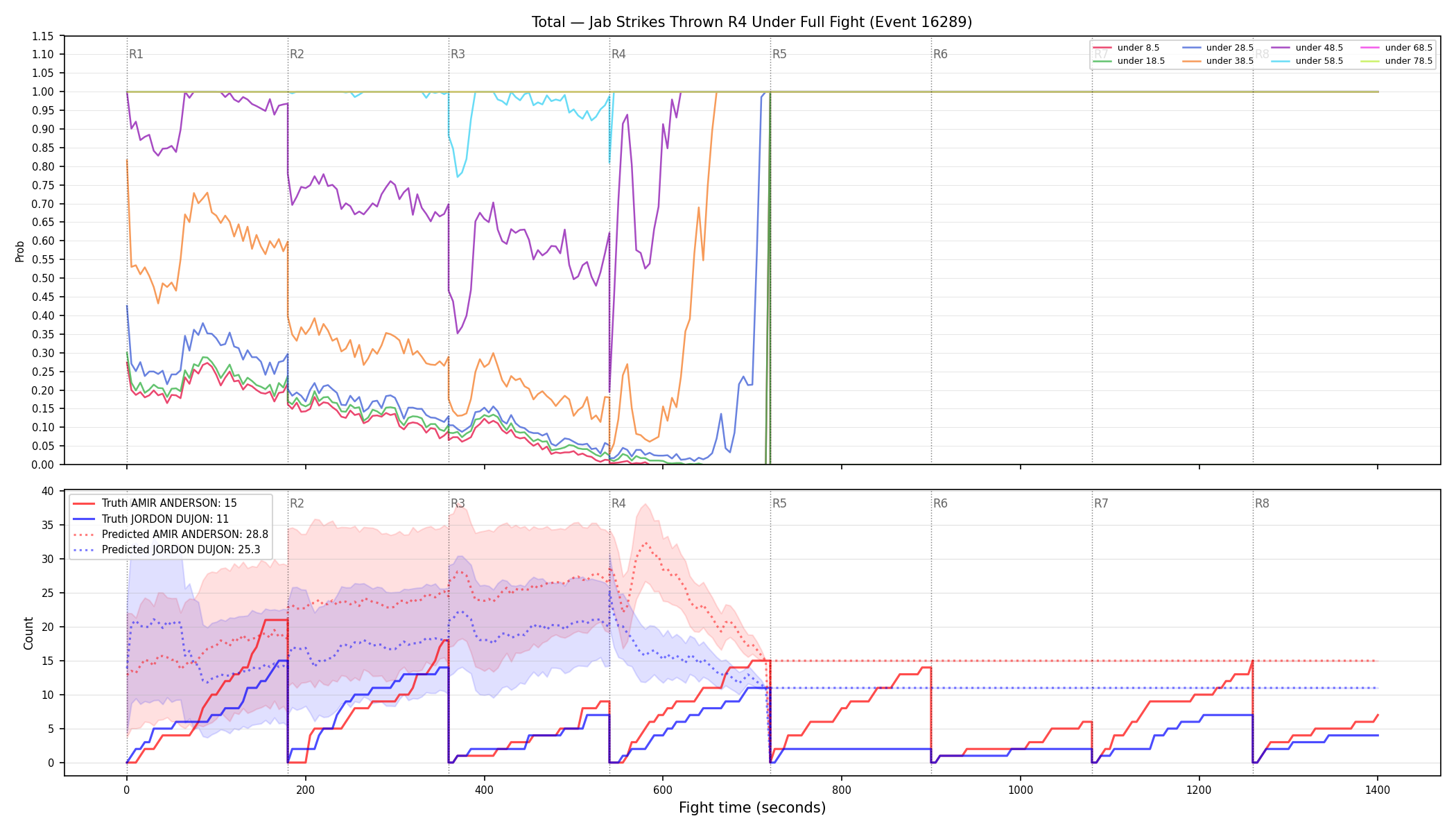Click the 15 tick on the Count axis
This screenshot has width=1456, height=832.
pyautogui.click(x=48, y=661)
